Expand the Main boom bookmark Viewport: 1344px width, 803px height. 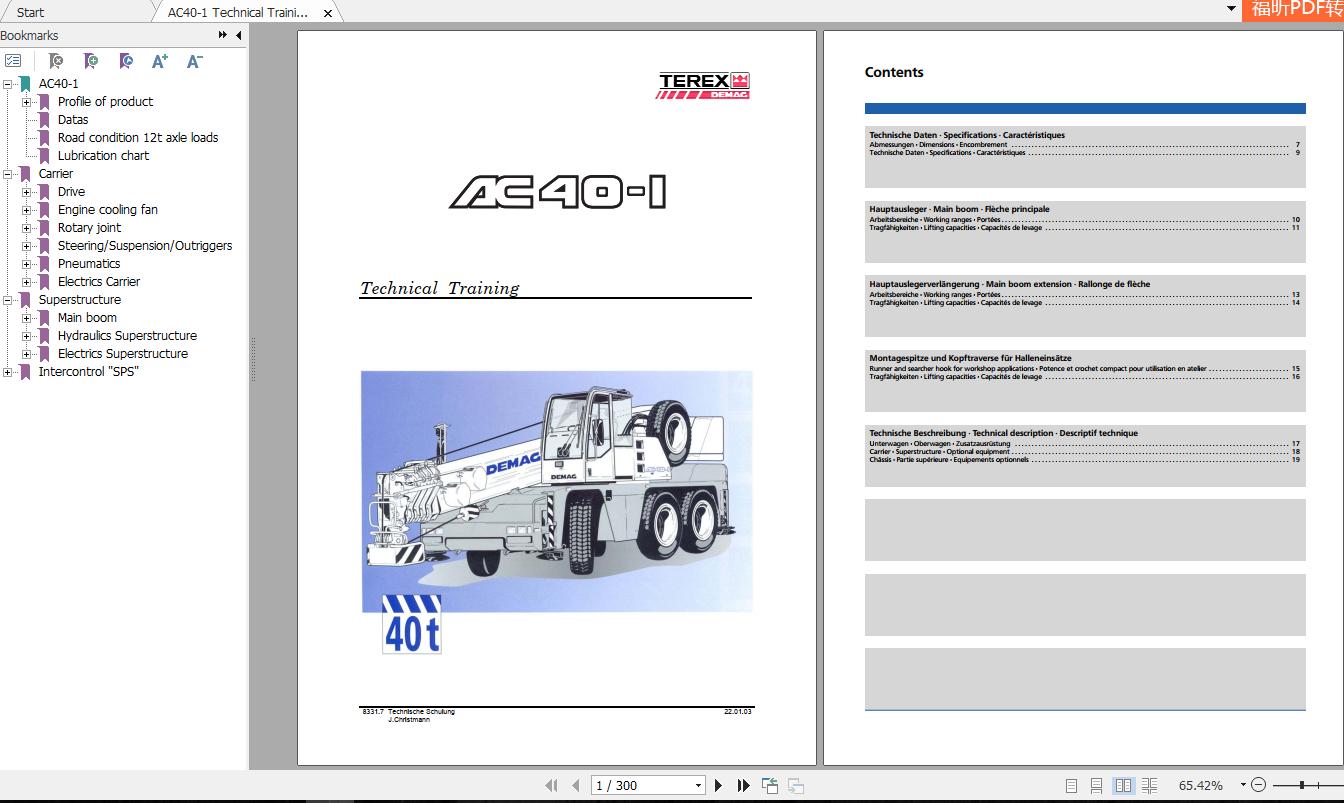click(26, 317)
